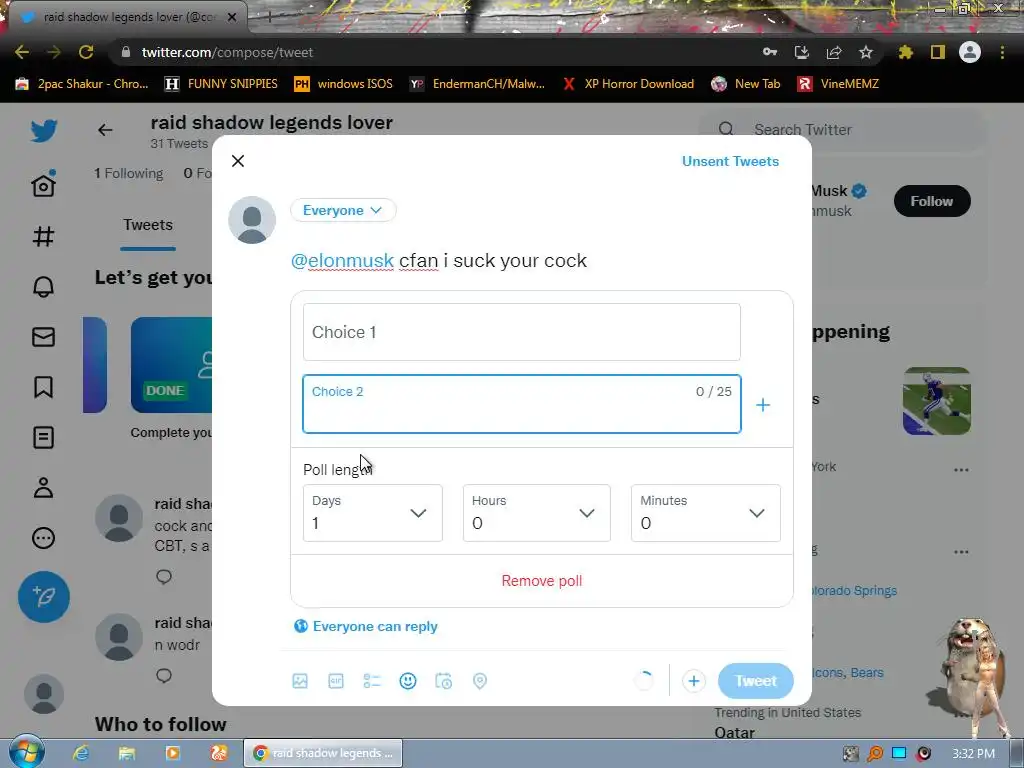Add a poll choice with plus icon

pyautogui.click(x=763, y=405)
